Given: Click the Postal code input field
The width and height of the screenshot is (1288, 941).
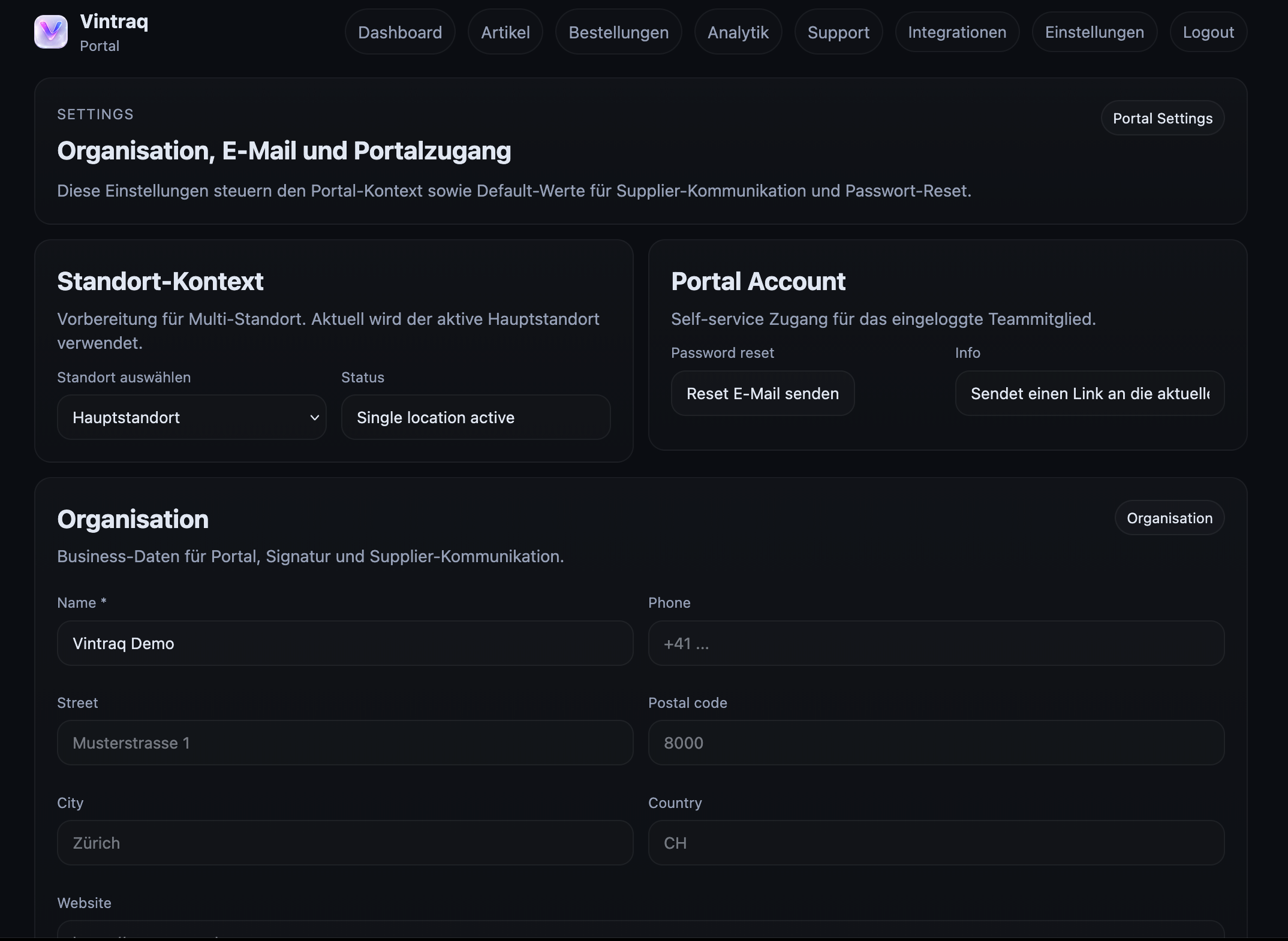Looking at the screenshot, I should [x=935, y=743].
